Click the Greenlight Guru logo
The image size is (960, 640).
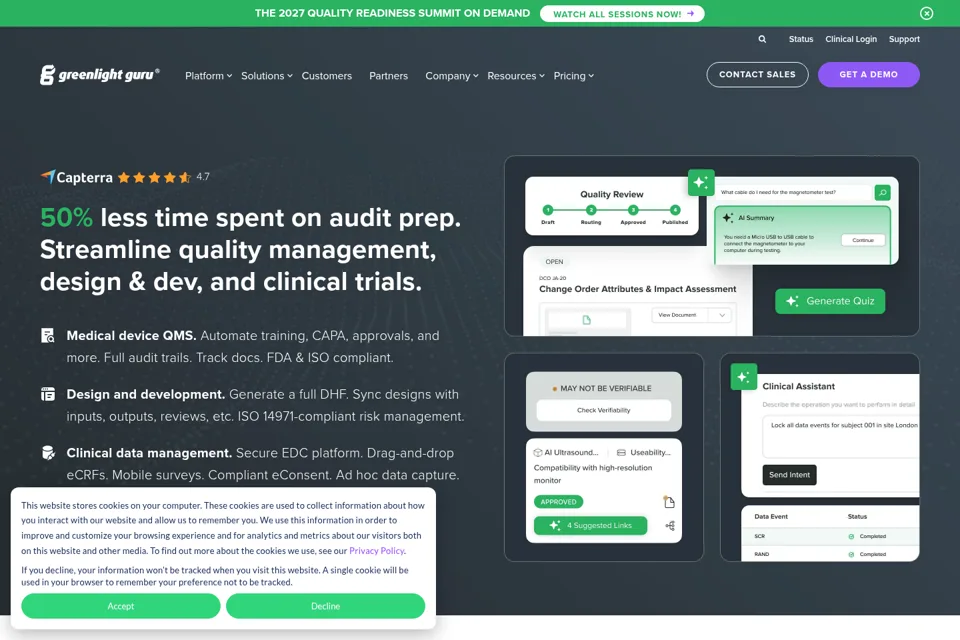pos(100,75)
